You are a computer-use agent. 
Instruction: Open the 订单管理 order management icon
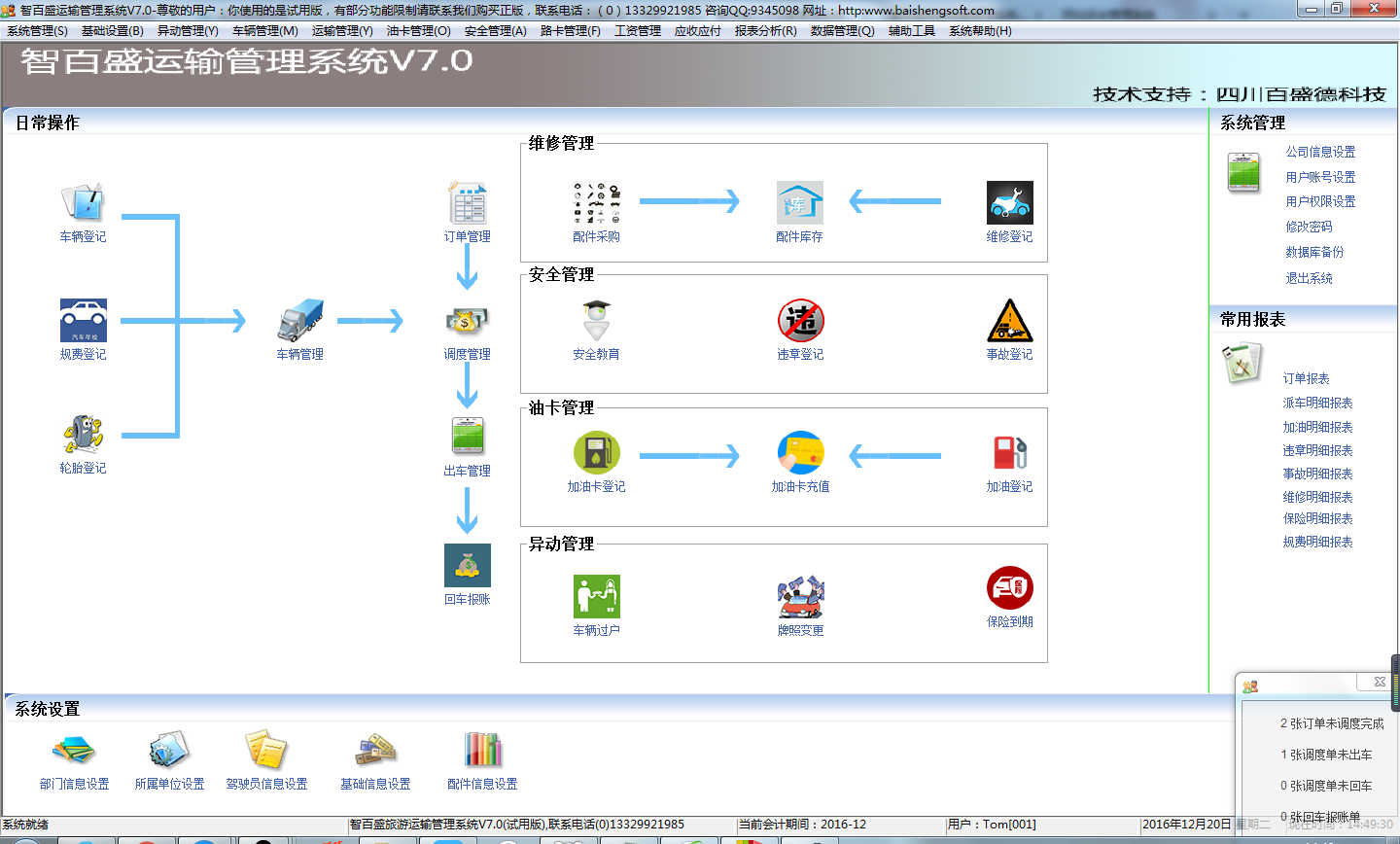point(467,202)
